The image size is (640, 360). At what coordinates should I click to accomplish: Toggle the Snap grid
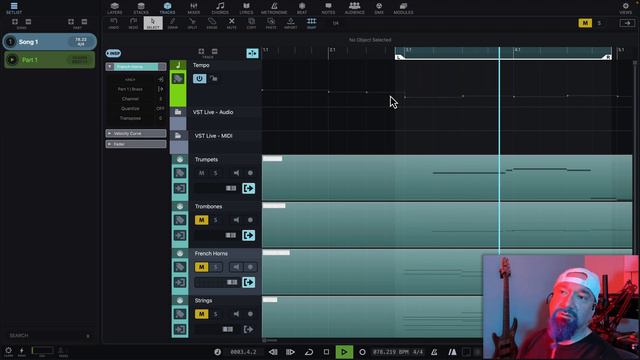point(311,23)
